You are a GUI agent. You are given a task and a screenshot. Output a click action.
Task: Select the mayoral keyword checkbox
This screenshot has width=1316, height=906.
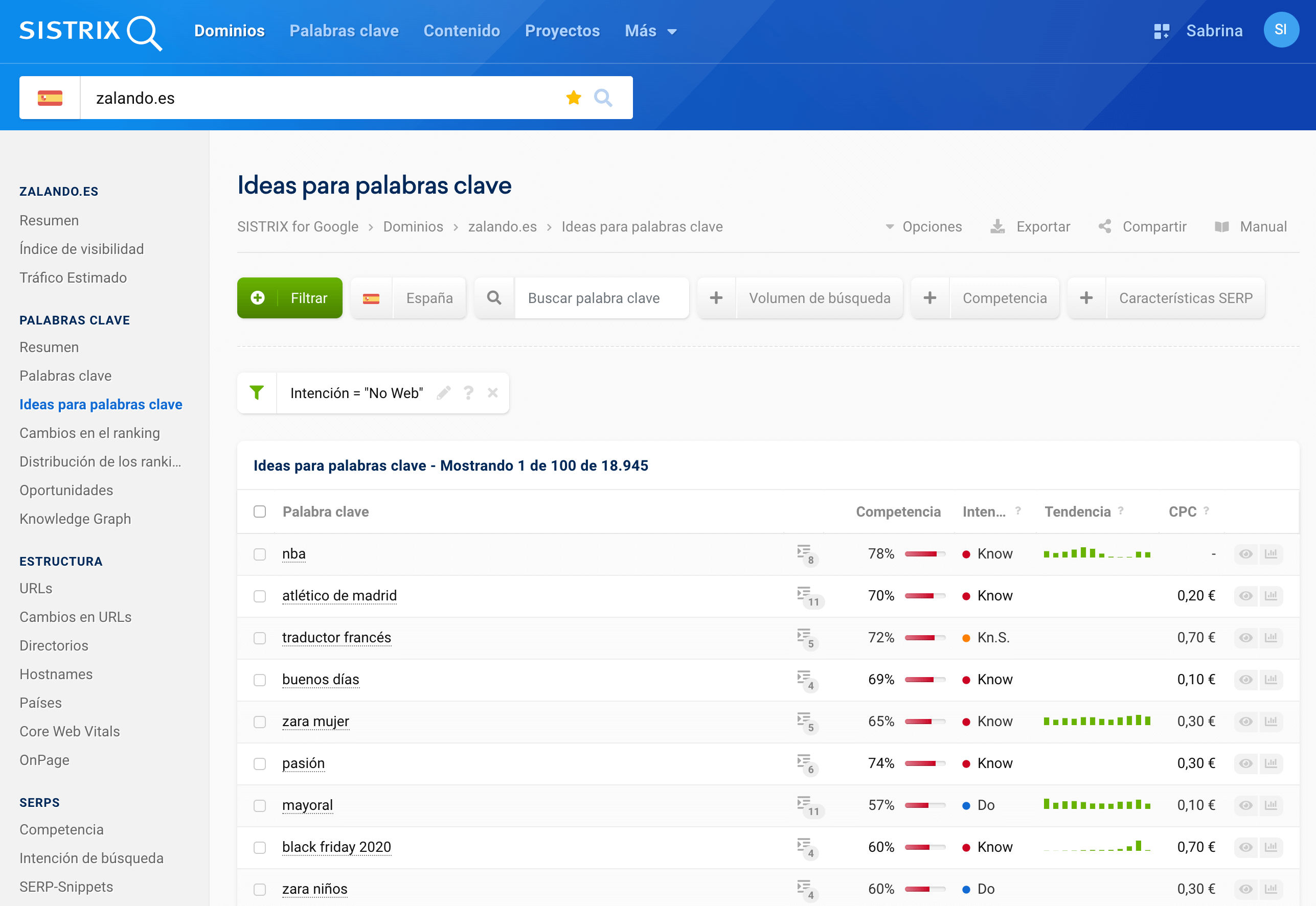pos(260,805)
